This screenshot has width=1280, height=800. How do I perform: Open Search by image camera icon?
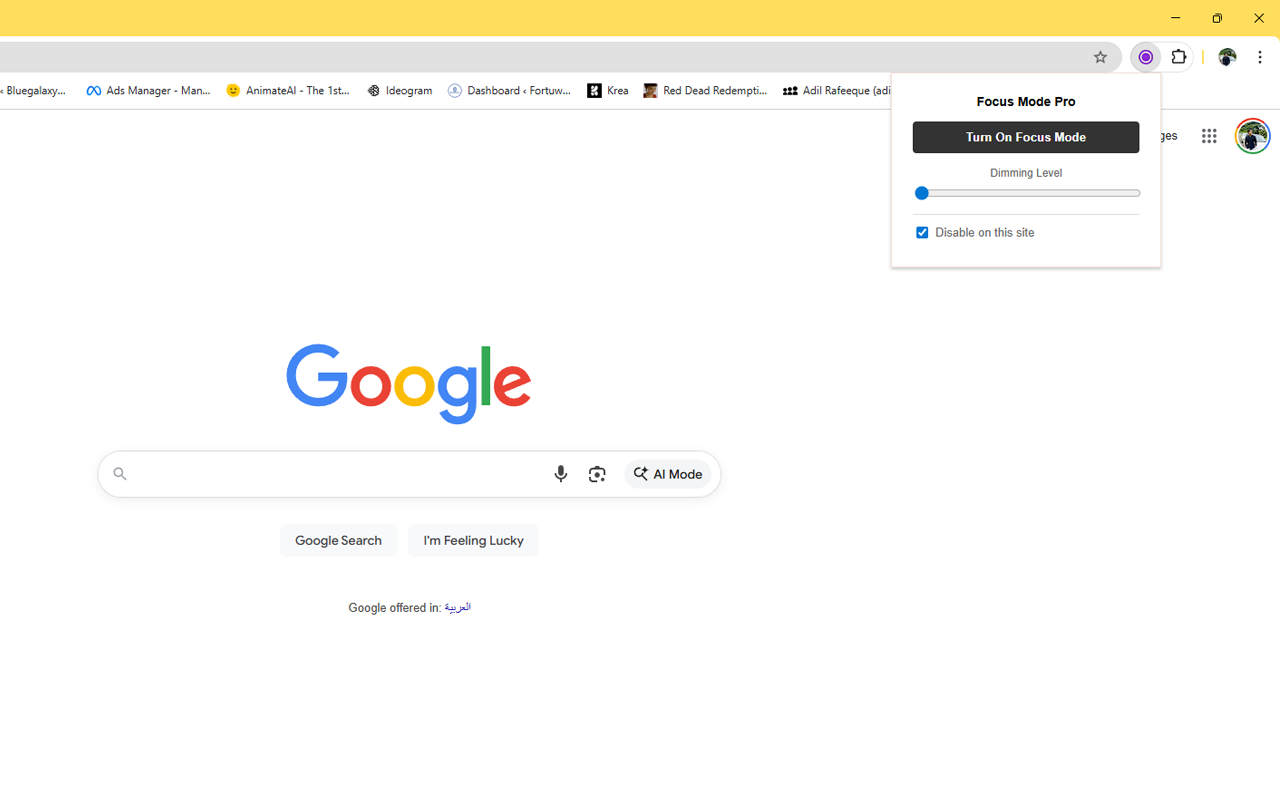[x=597, y=474]
